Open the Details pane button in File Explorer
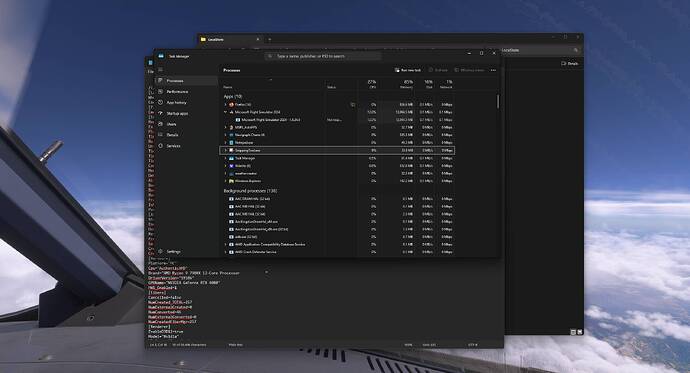This screenshot has height=373, width=690. coord(569,63)
